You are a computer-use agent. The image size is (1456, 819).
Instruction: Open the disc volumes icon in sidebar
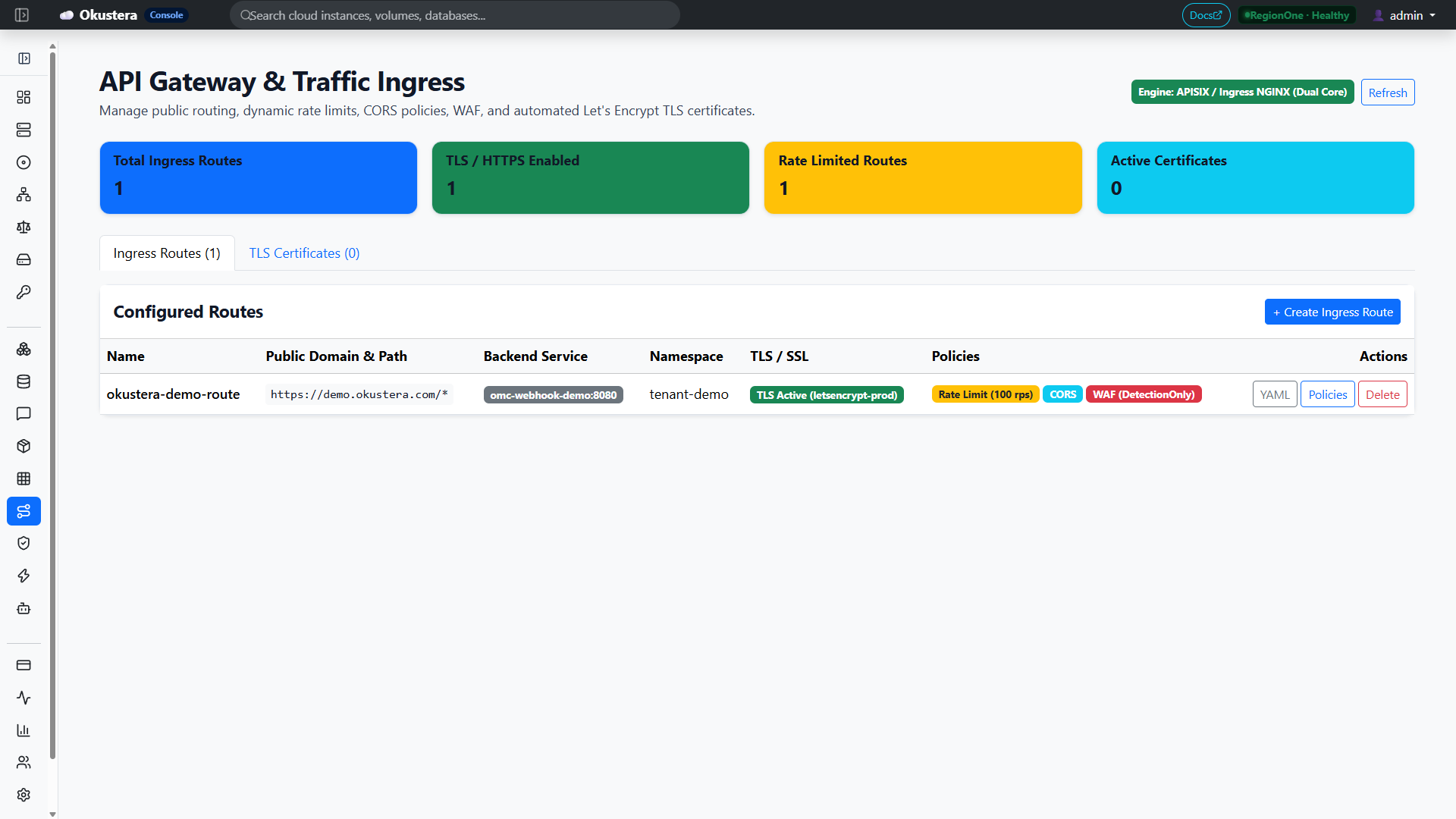24,162
